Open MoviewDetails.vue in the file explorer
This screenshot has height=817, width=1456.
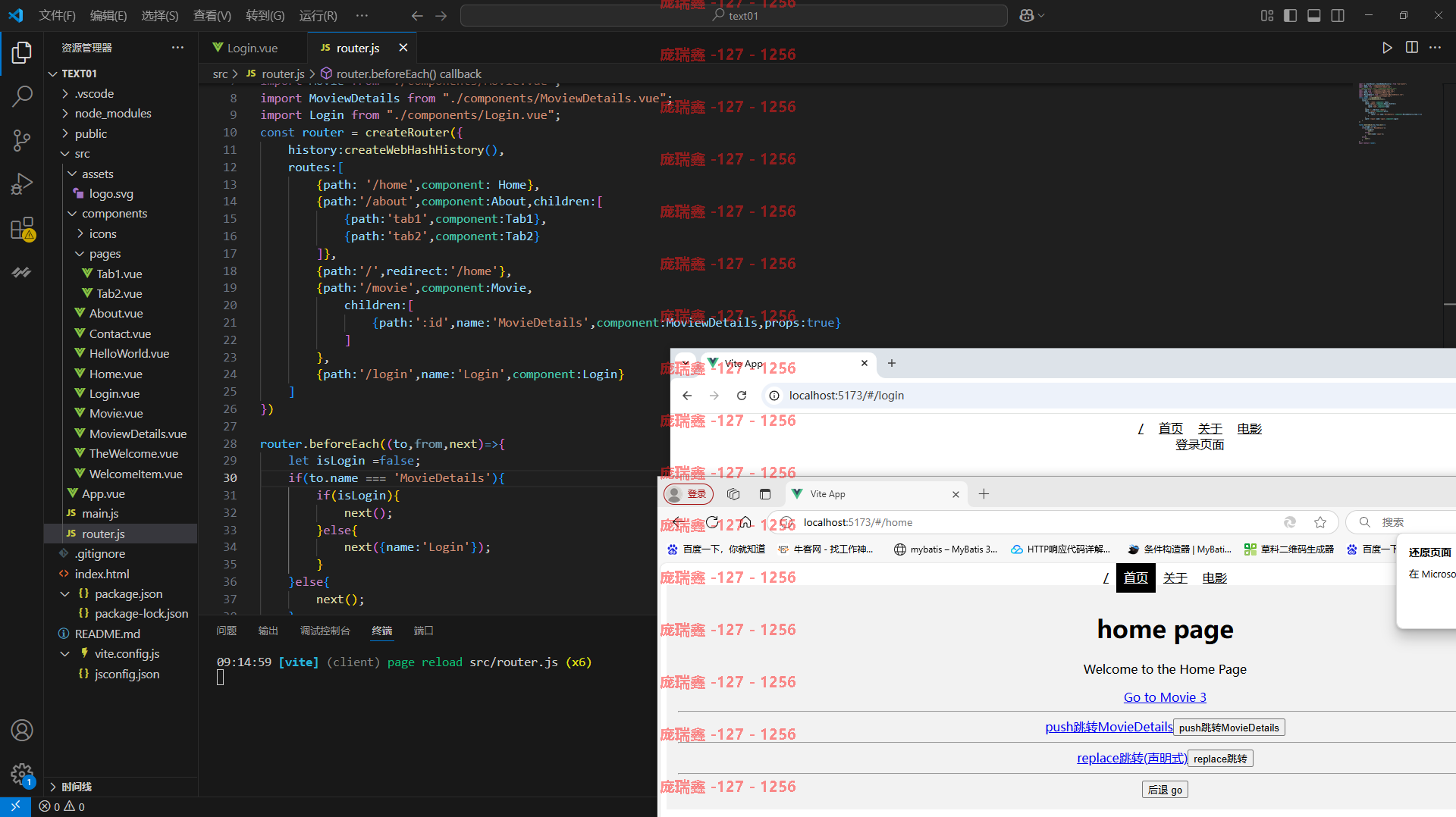click(137, 434)
